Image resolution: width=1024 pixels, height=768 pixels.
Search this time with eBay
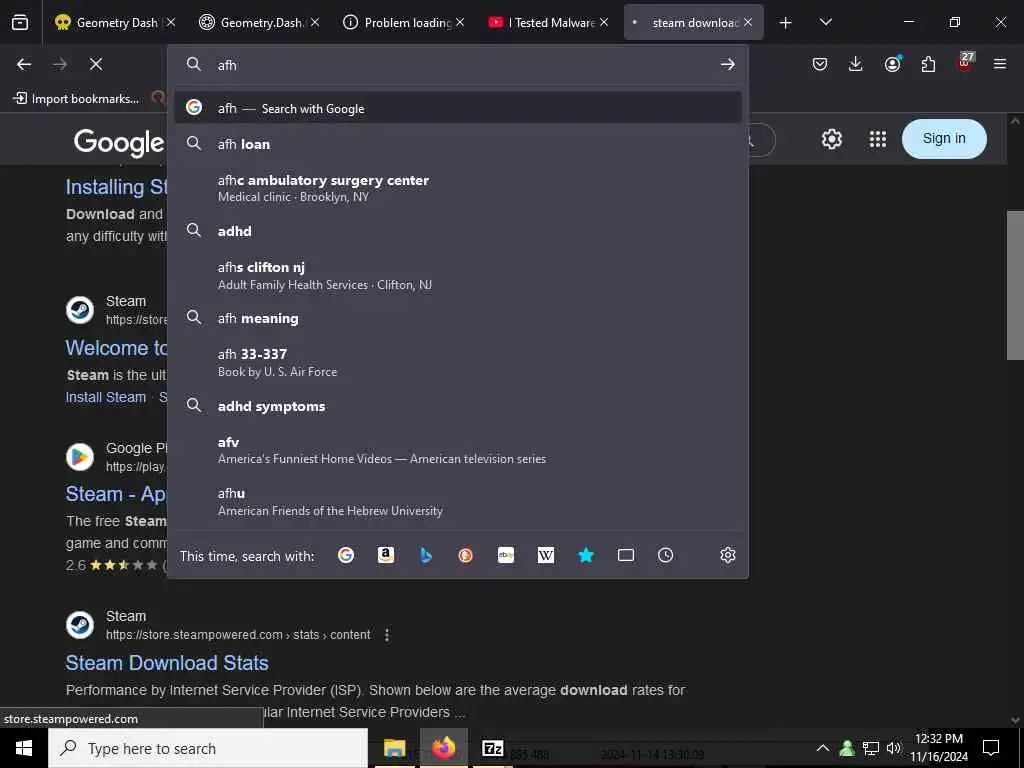(506, 555)
